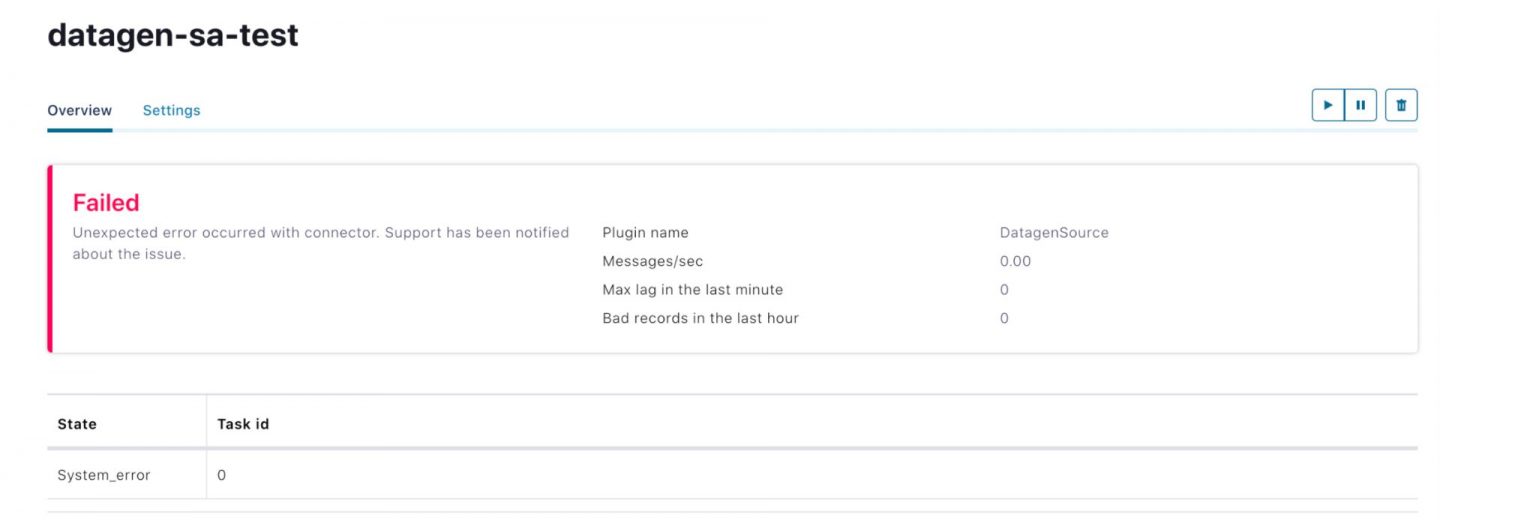This screenshot has height=530, width=1536.
Task: Select the datagen-sa-test connector title
Action: click(173, 36)
